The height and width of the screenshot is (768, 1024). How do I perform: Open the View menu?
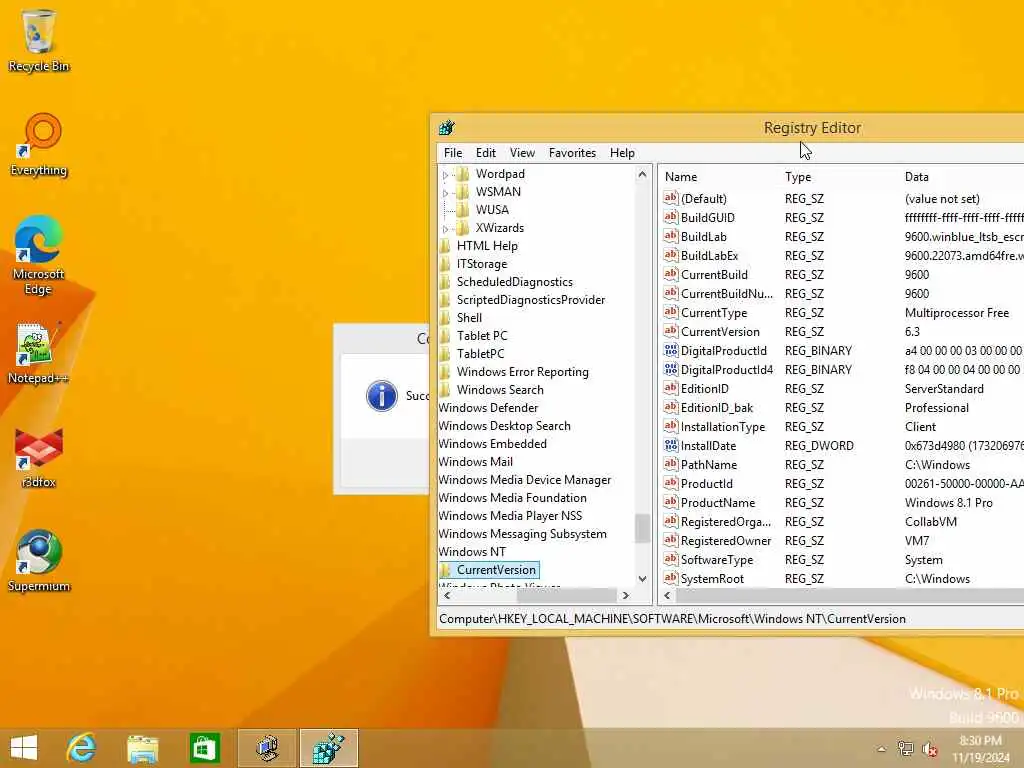click(522, 153)
